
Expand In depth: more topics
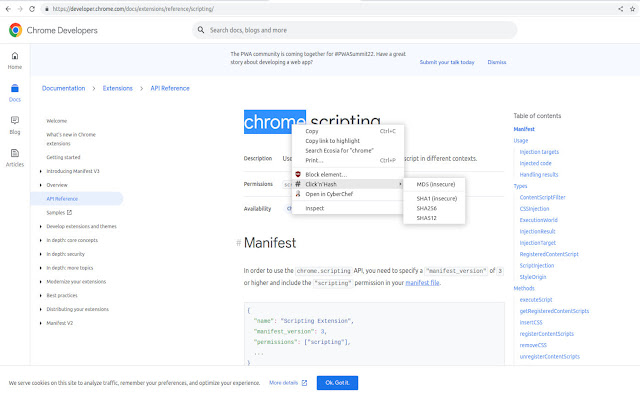point(40,268)
